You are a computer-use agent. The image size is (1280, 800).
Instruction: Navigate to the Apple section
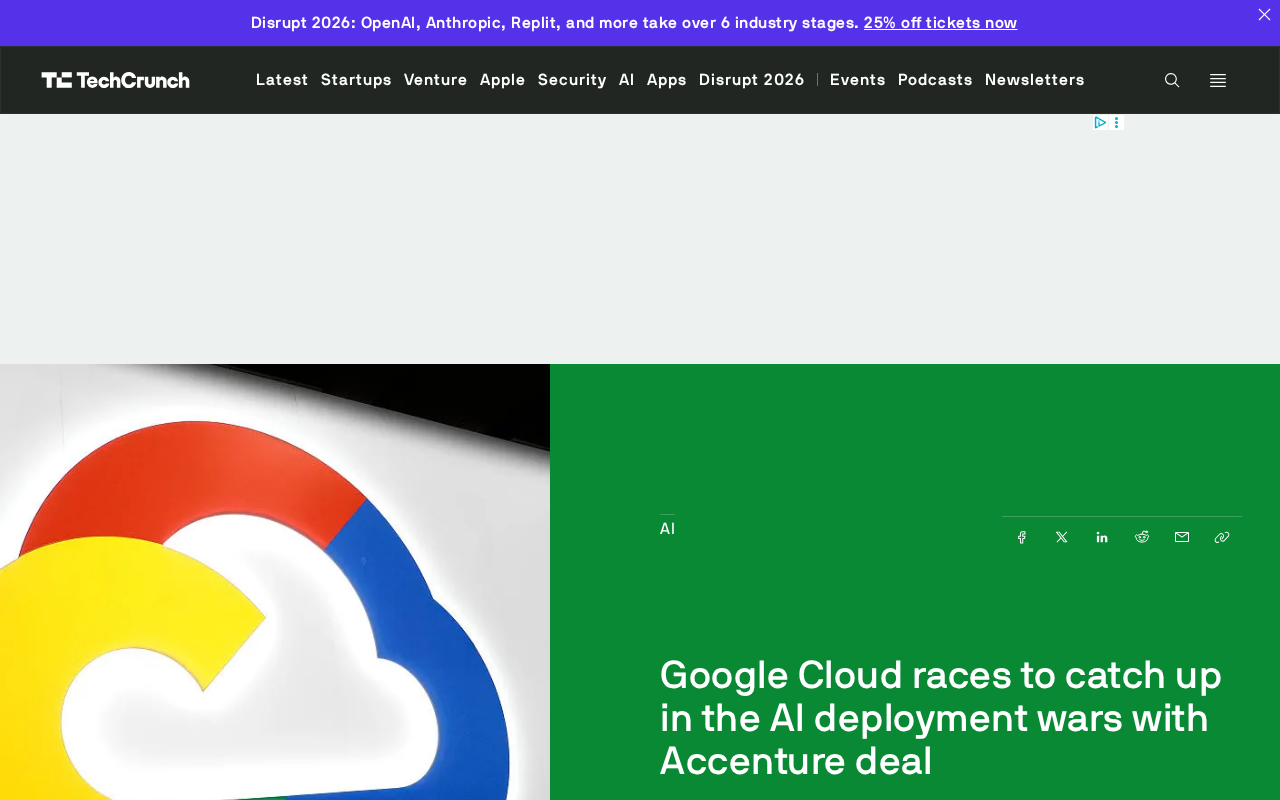coord(503,80)
